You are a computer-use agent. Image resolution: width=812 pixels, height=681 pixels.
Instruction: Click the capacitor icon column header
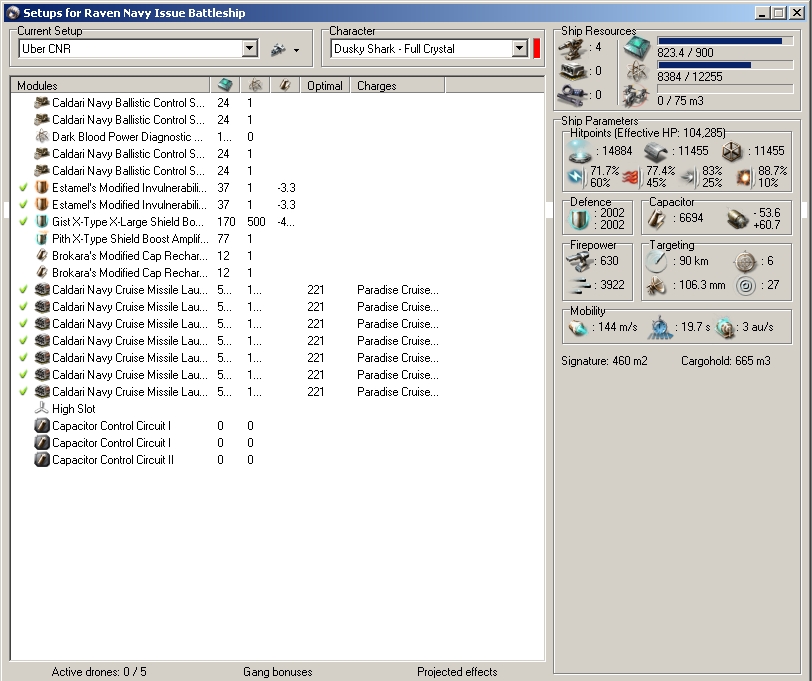tap(285, 85)
